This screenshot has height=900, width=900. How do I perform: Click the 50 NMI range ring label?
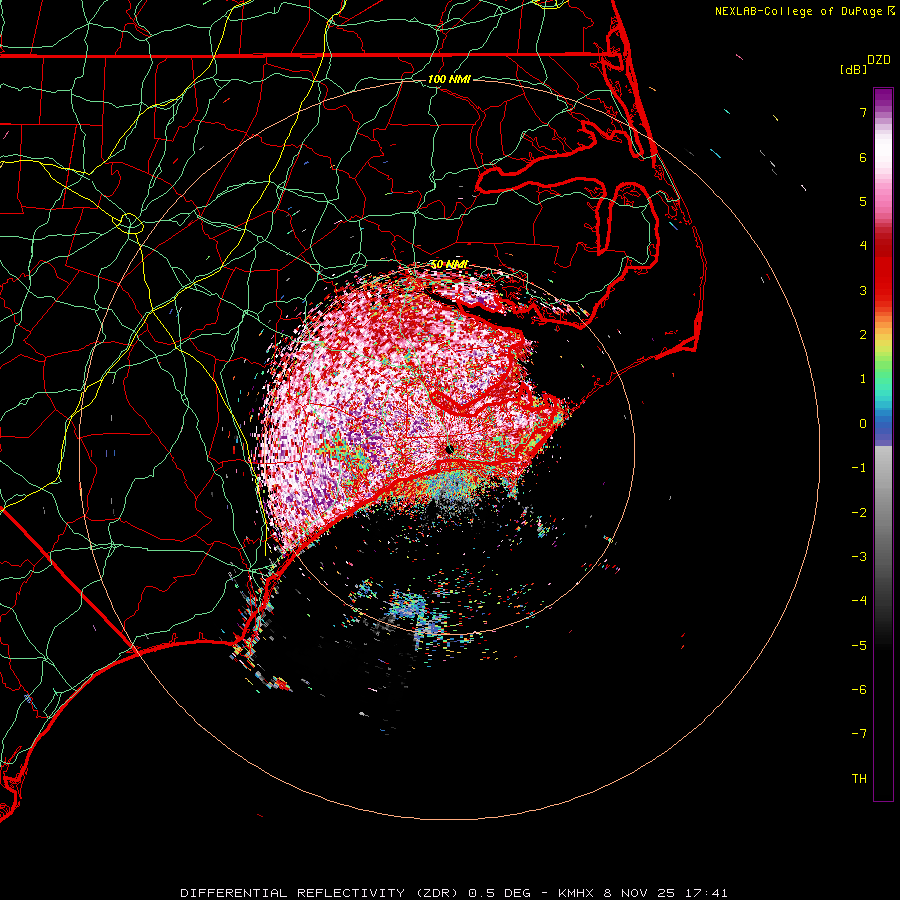tap(449, 265)
